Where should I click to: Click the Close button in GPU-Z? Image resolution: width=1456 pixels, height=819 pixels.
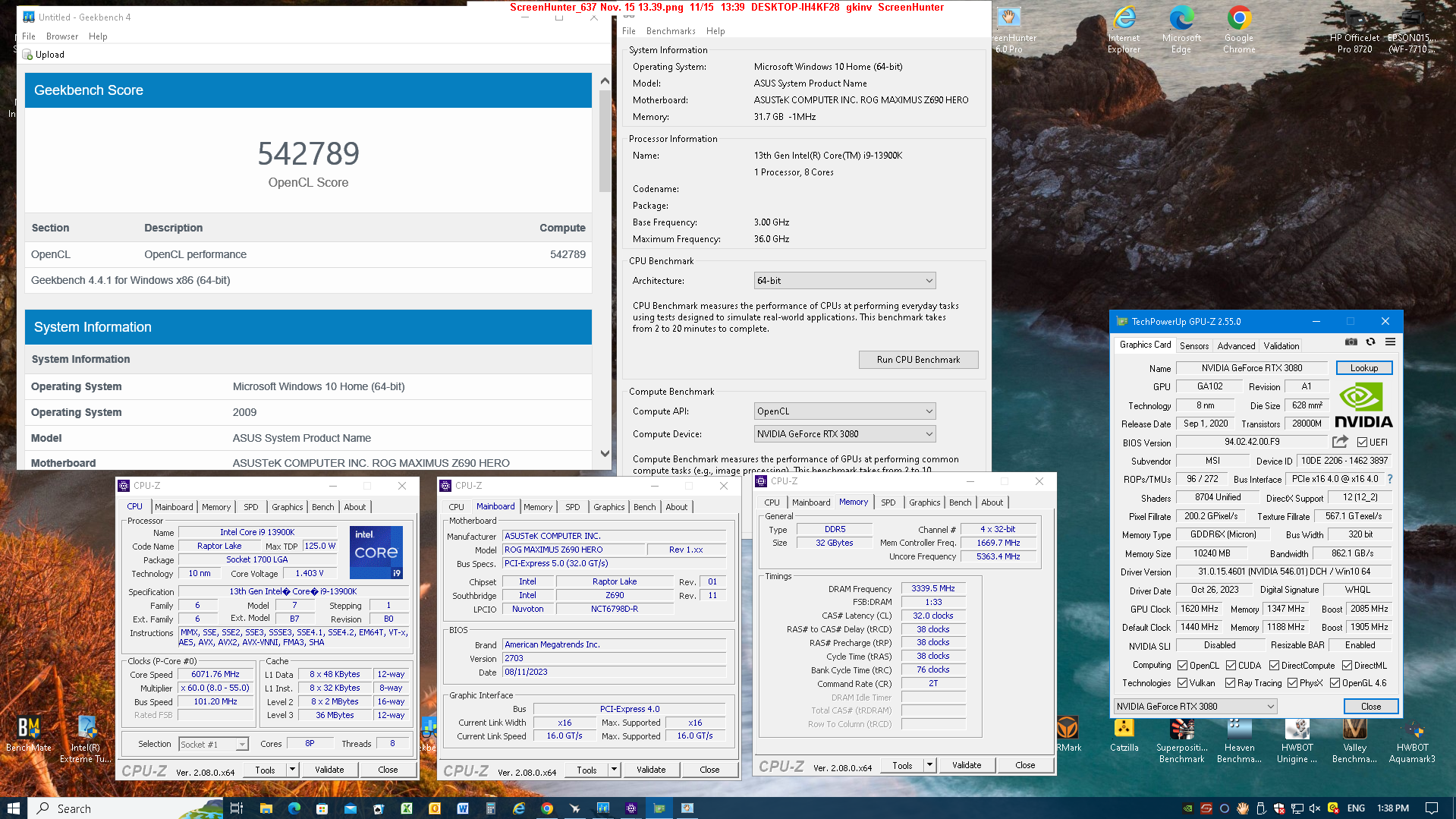coord(1371,707)
